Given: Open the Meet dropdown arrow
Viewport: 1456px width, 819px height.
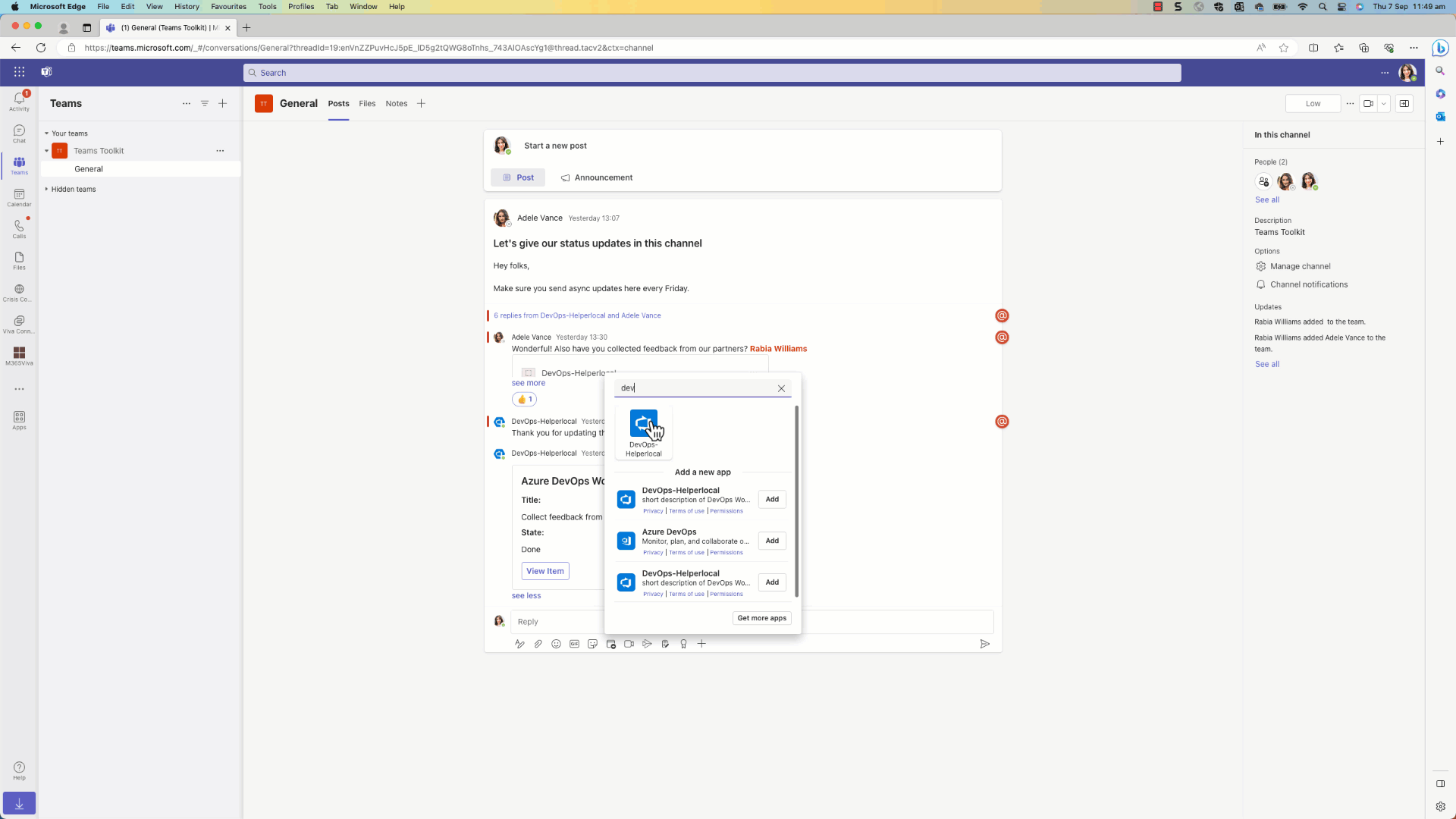Looking at the screenshot, I should (1384, 104).
